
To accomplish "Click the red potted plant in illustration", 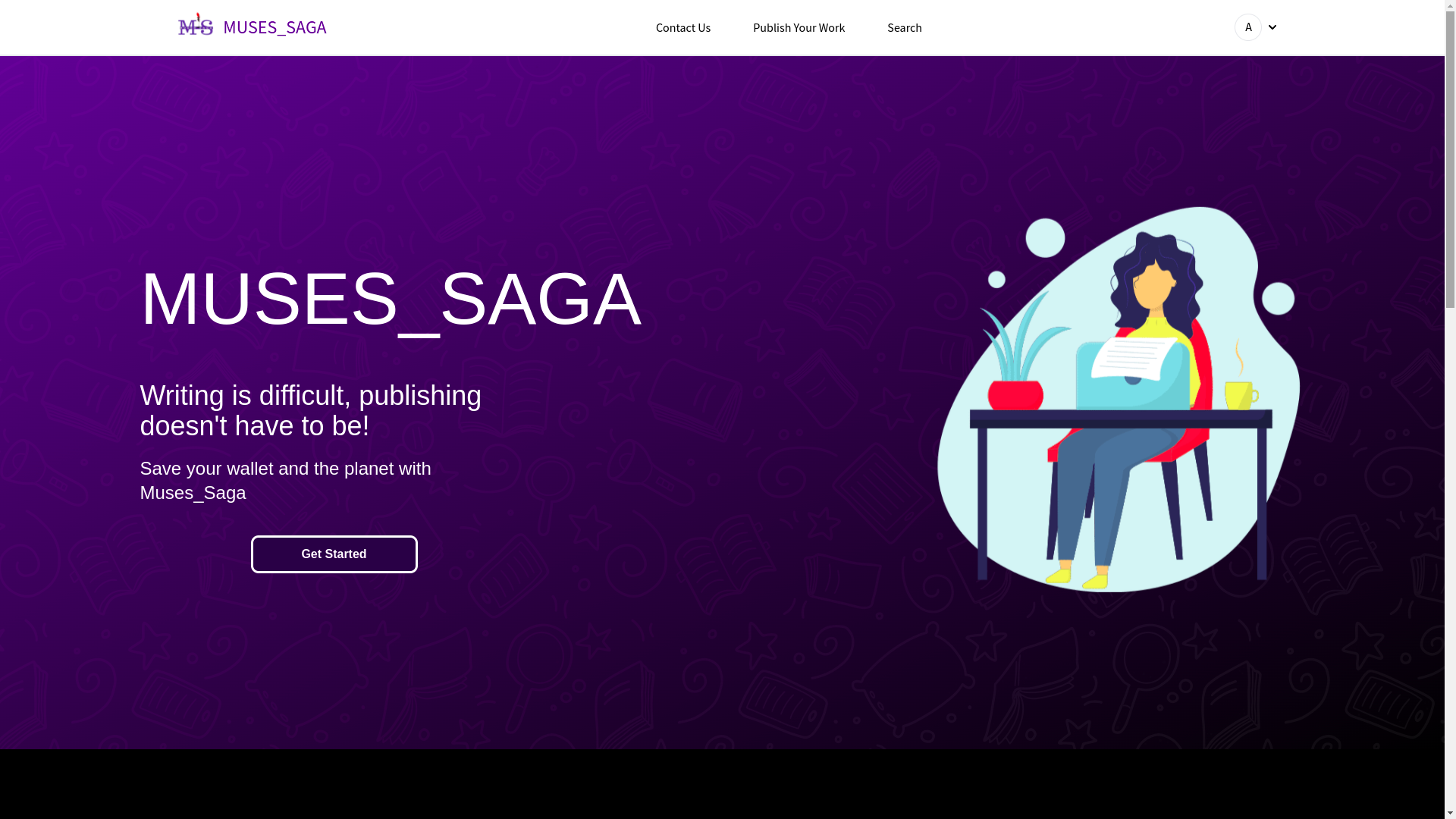I will click(1015, 394).
